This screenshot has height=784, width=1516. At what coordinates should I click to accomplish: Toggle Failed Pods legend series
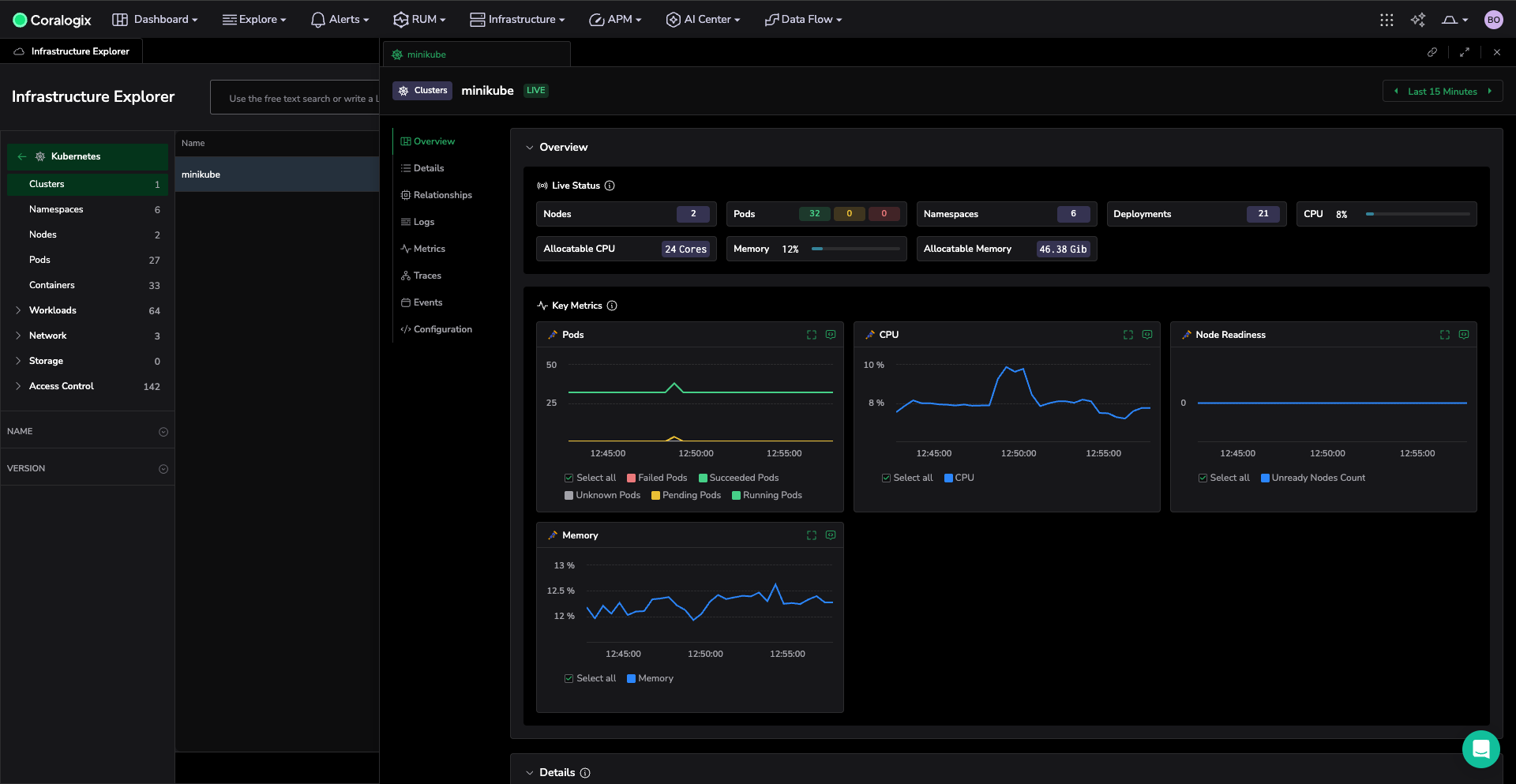pyautogui.click(x=657, y=478)
